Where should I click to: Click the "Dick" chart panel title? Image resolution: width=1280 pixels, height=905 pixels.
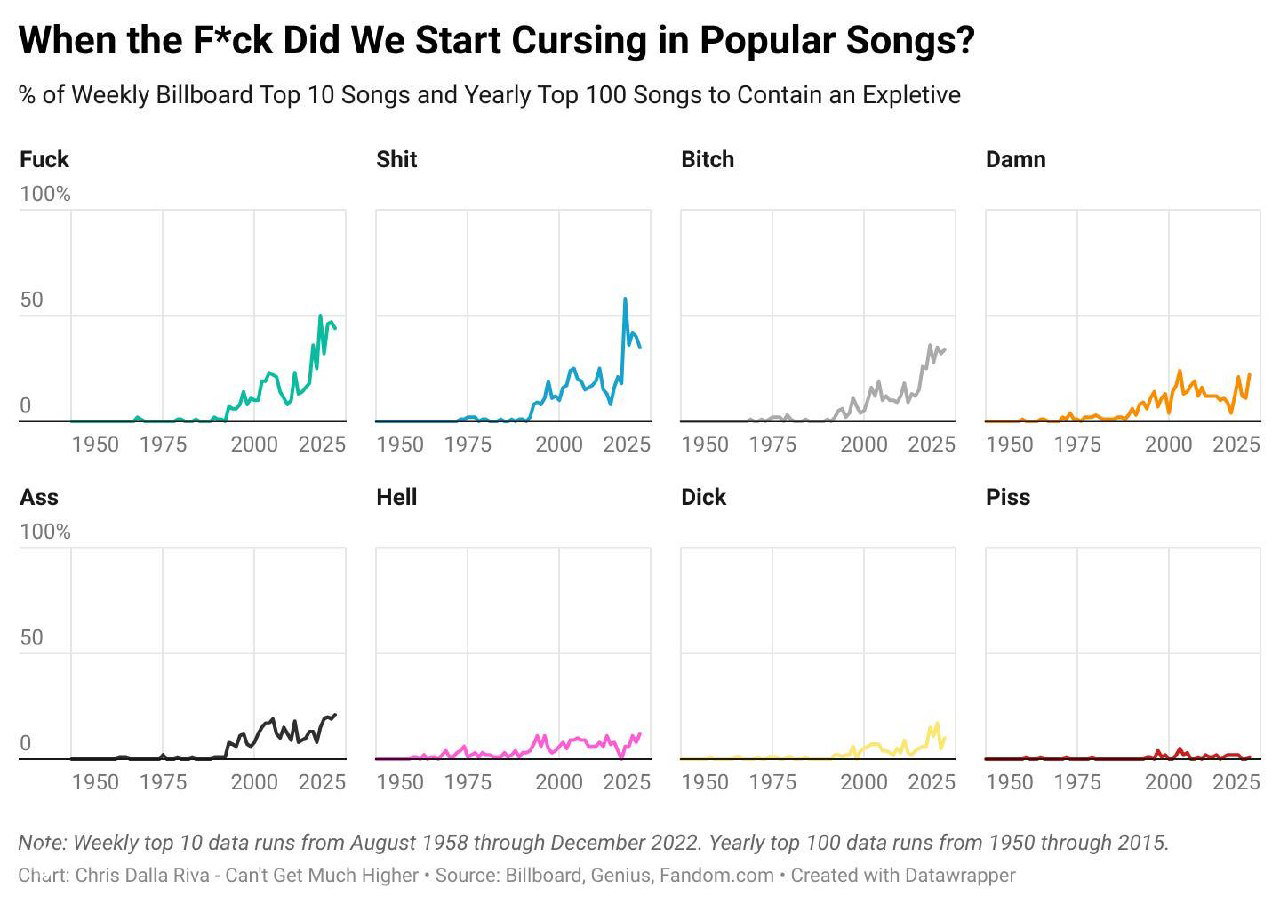704,497
